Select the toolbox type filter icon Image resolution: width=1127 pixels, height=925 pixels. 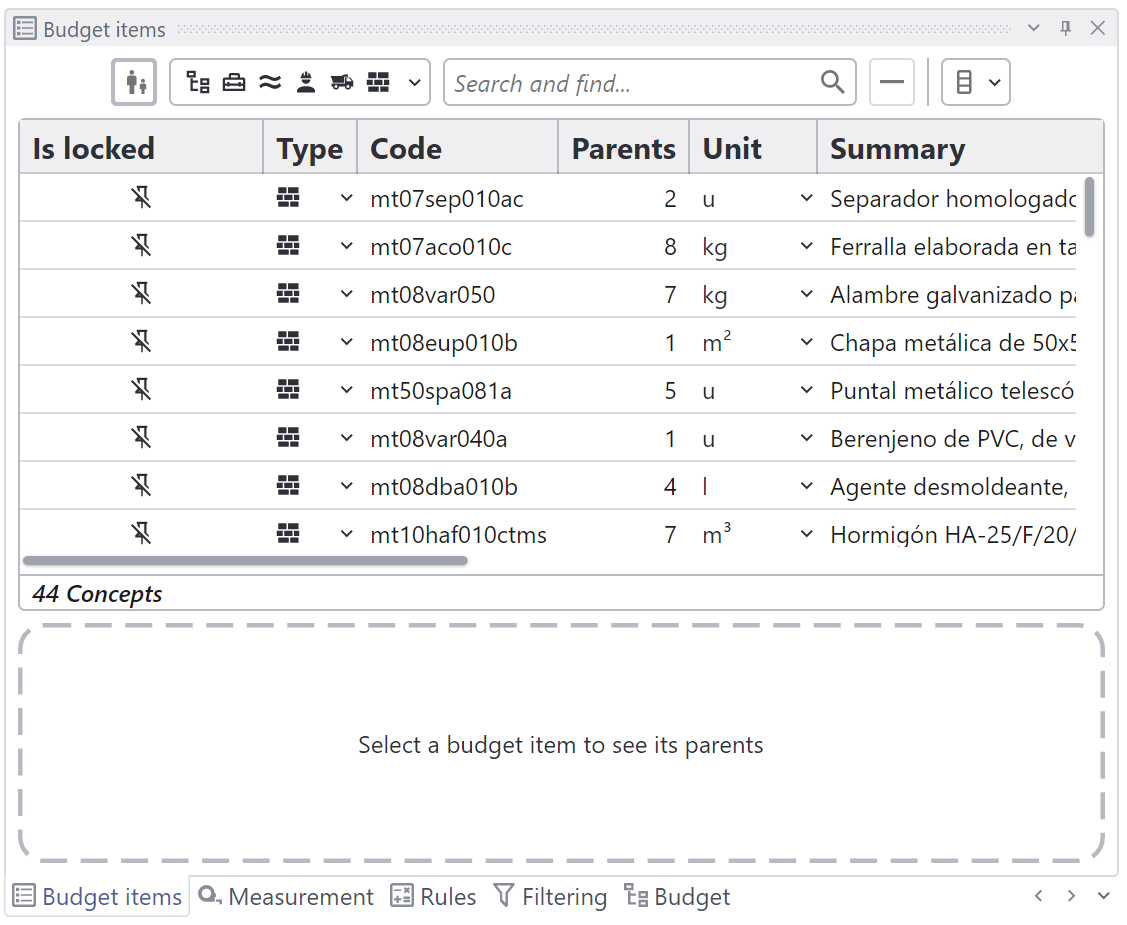pyautogui.click(x=234, y=83)
